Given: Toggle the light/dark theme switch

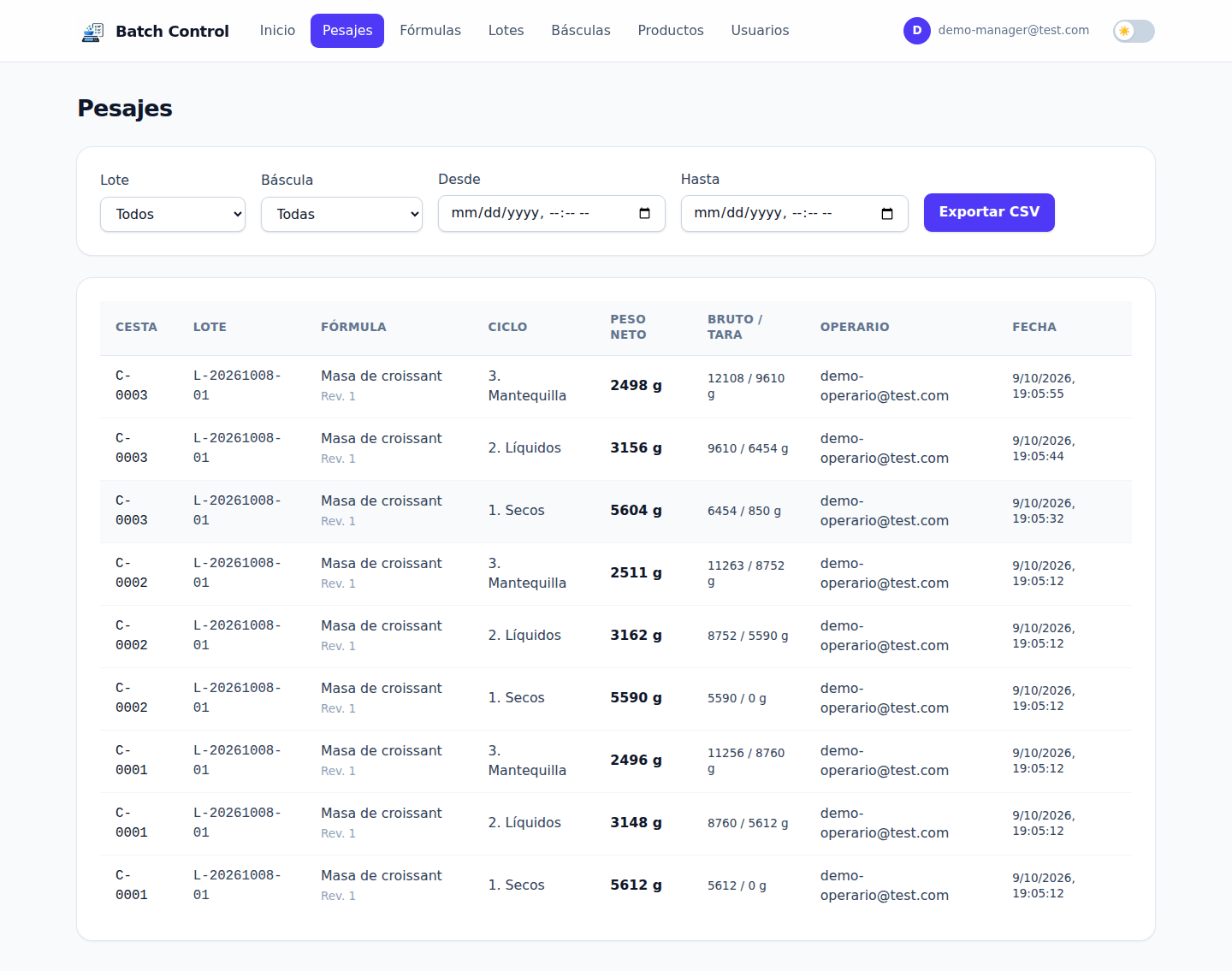Looking at the screenshot, I should point(1134,32).
